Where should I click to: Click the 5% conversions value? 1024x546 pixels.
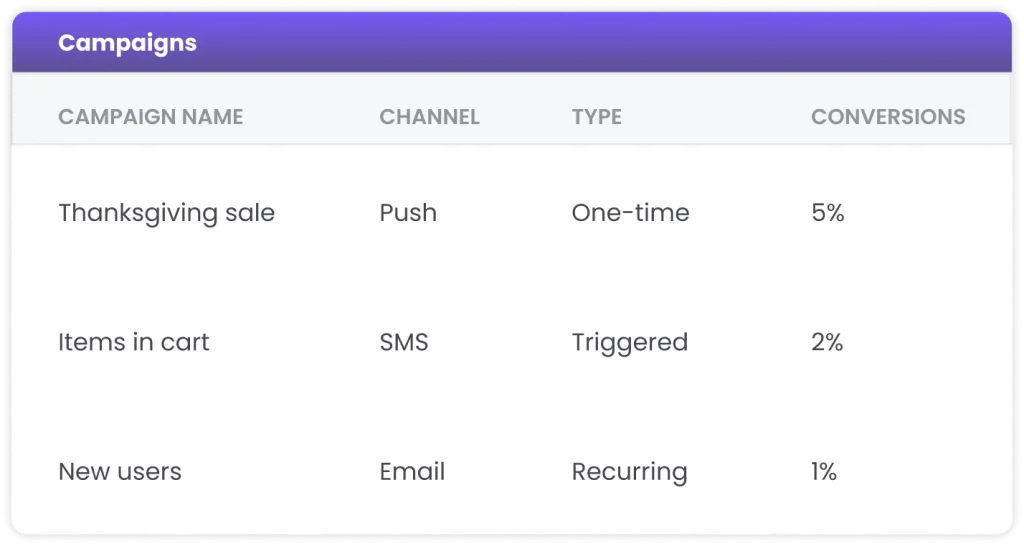click(828, 213)
